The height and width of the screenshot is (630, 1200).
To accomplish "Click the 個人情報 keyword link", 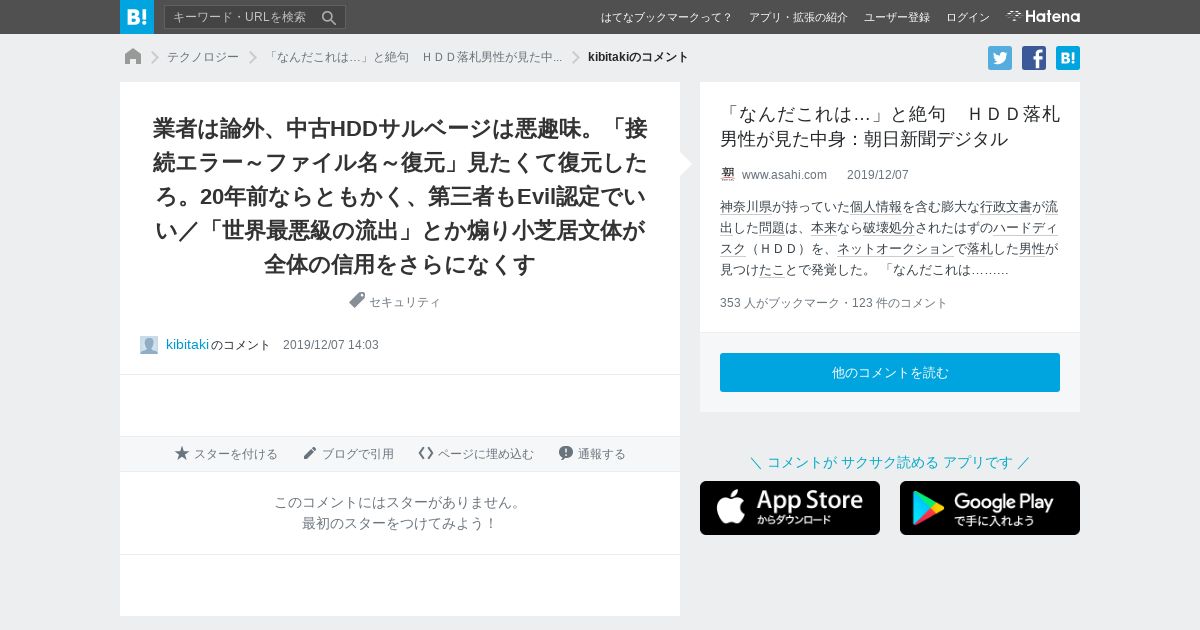I will [876, 207].
